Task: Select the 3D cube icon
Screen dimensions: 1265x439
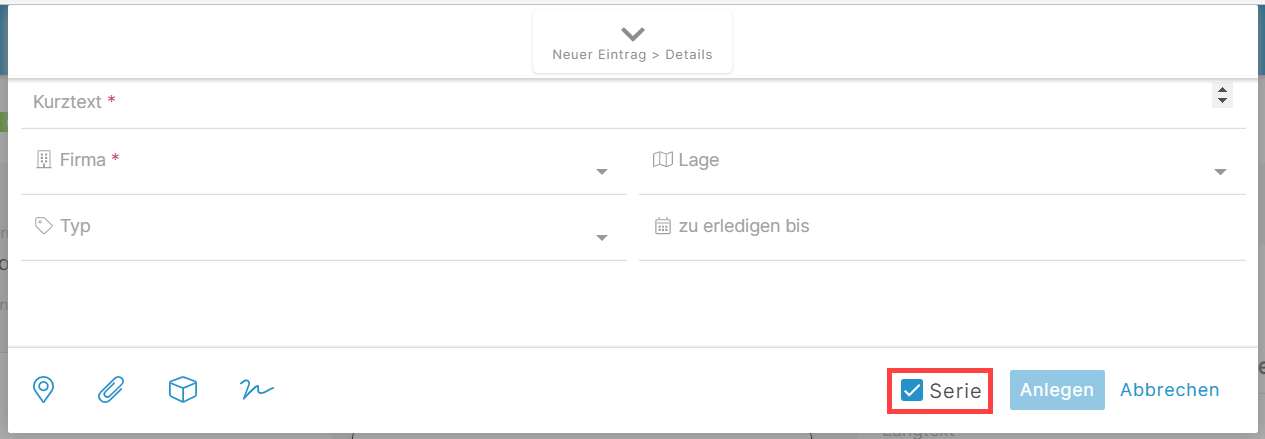Action: pyautogui.click(x=183, y=389)
